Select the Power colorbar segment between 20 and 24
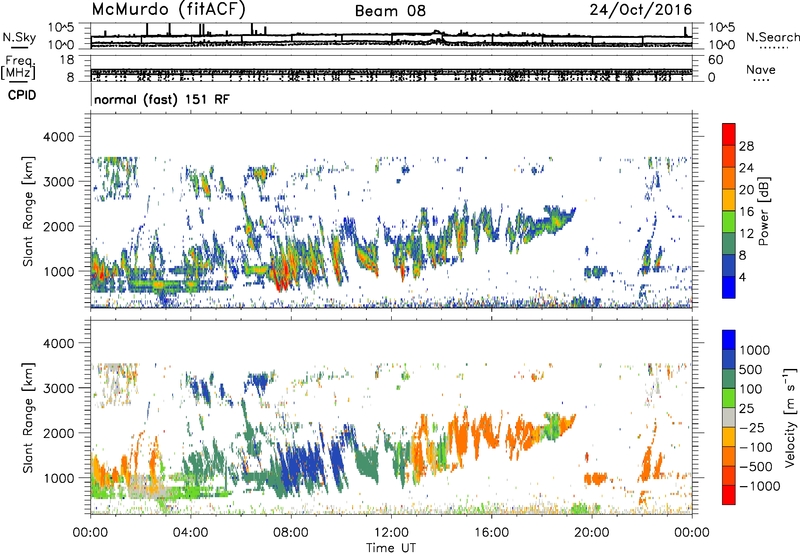The image size is (800, 554). 729,179
